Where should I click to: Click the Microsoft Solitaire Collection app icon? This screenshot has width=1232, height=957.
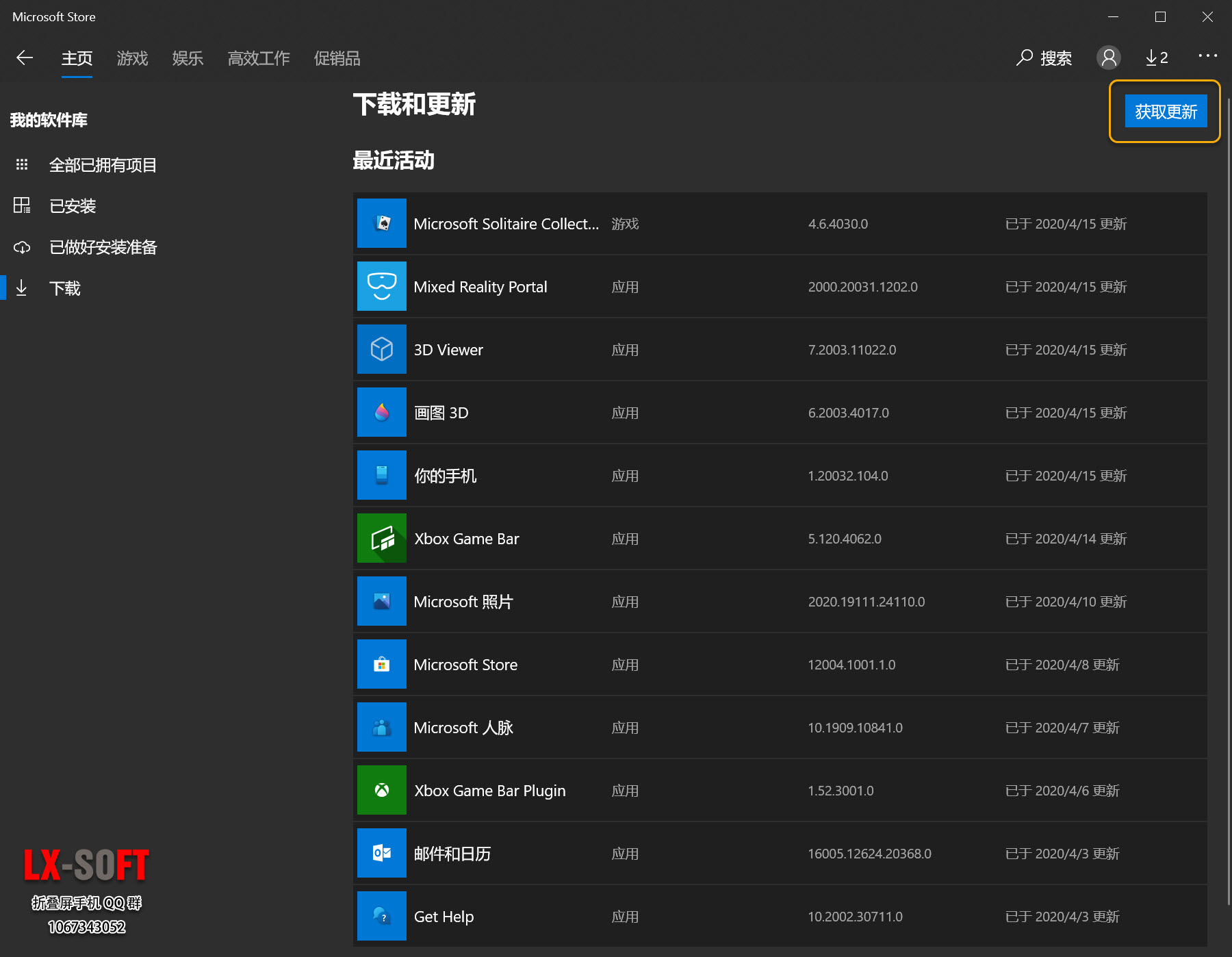[382, 224]
